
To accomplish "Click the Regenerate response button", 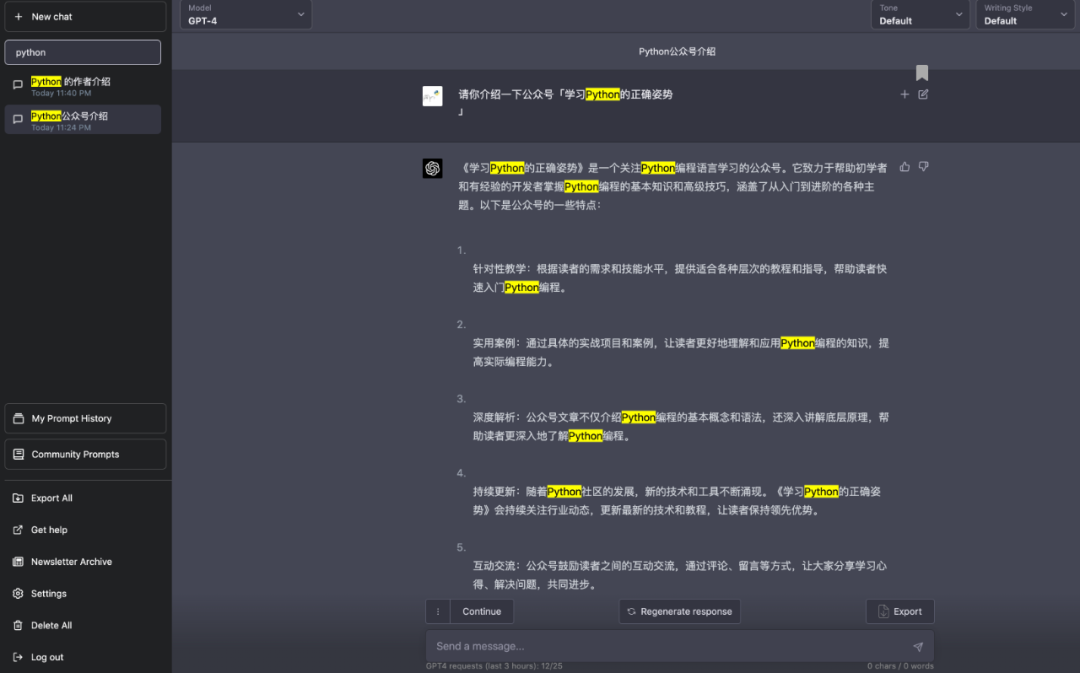I will coord(680,611).
